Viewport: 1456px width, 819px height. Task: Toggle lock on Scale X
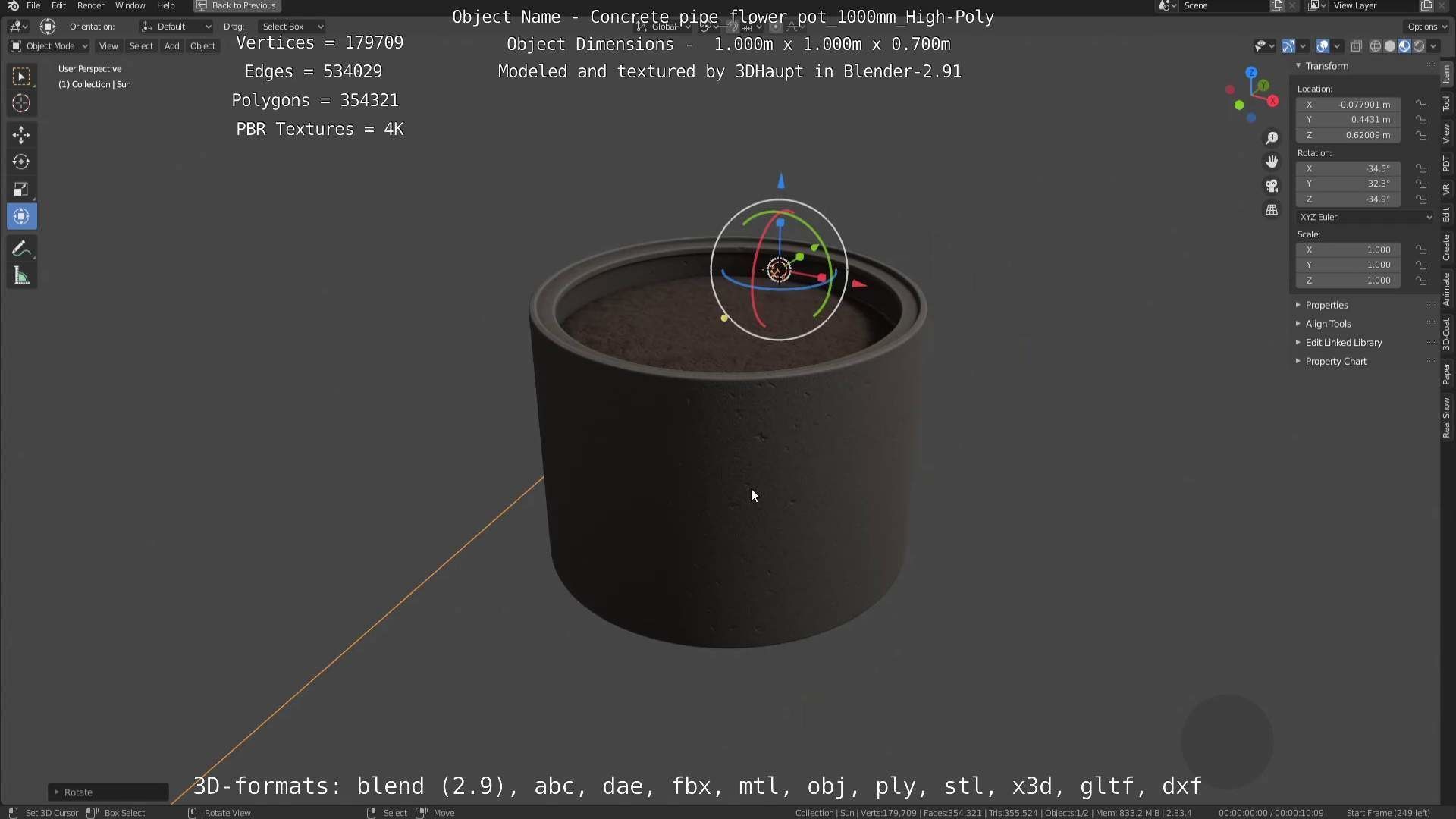(x=1421, y=249)
